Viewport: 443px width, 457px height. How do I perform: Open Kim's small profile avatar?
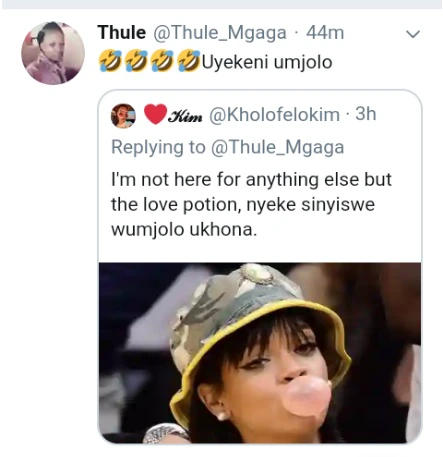point(123,116)
